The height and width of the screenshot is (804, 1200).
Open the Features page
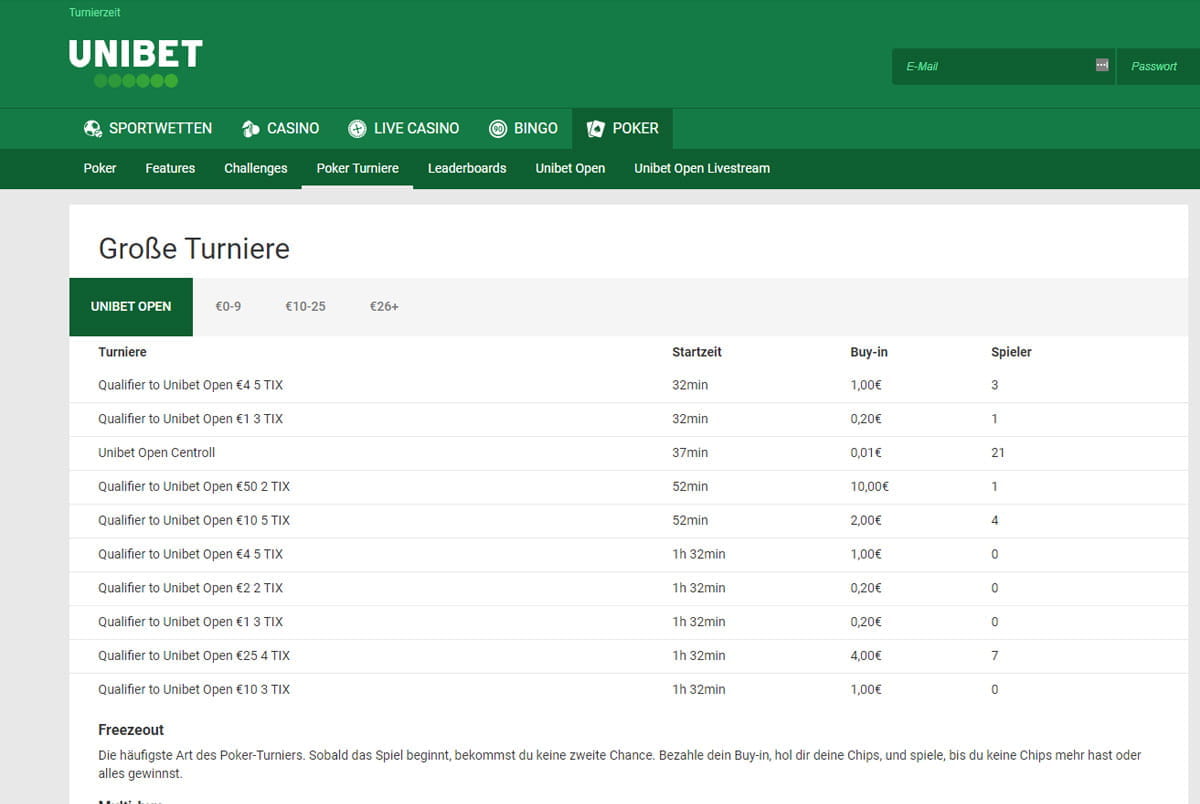pyautogui.click(x=170, y=168)
